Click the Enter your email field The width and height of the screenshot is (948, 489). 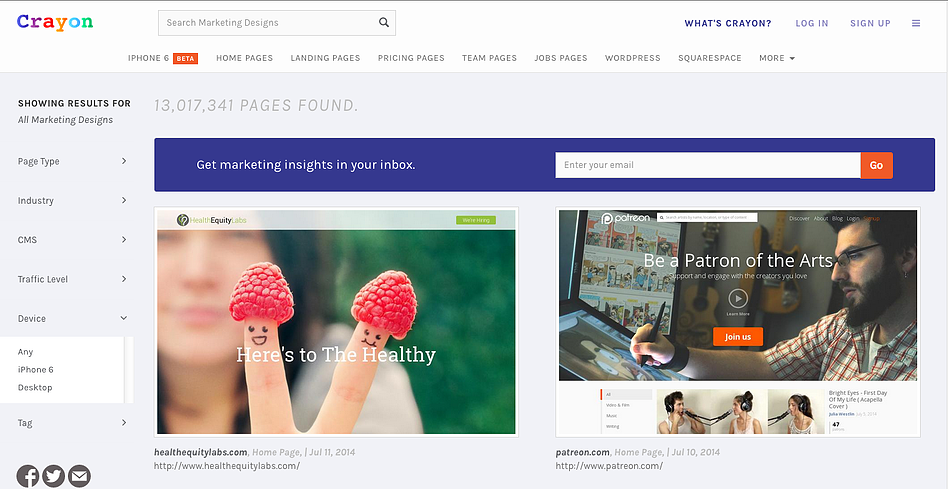pyautogui.click(x=708, y=165)
